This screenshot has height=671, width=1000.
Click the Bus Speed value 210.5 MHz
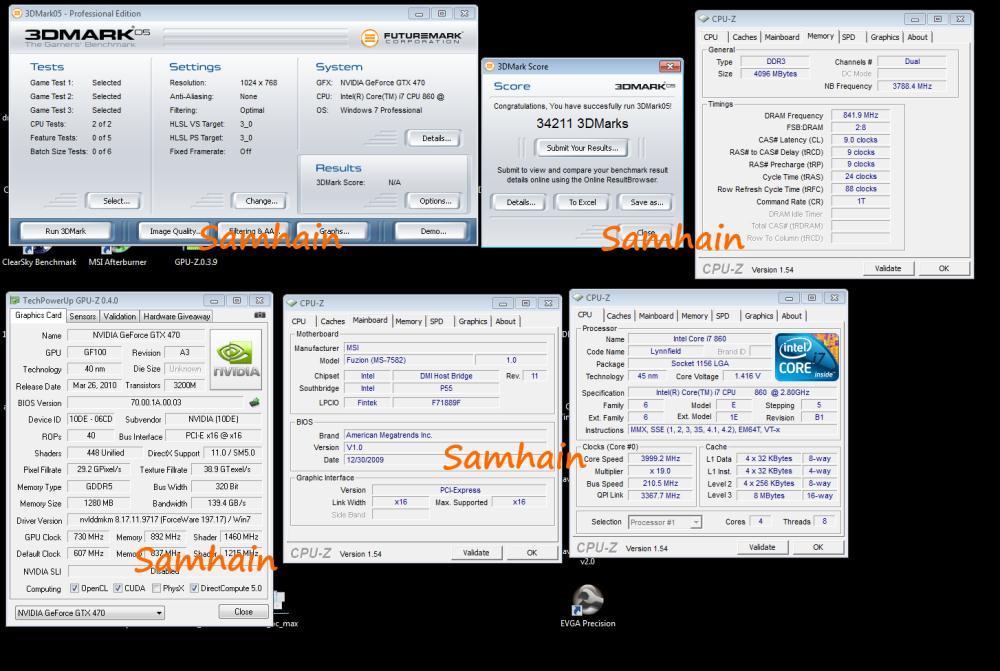click(659, 483)
